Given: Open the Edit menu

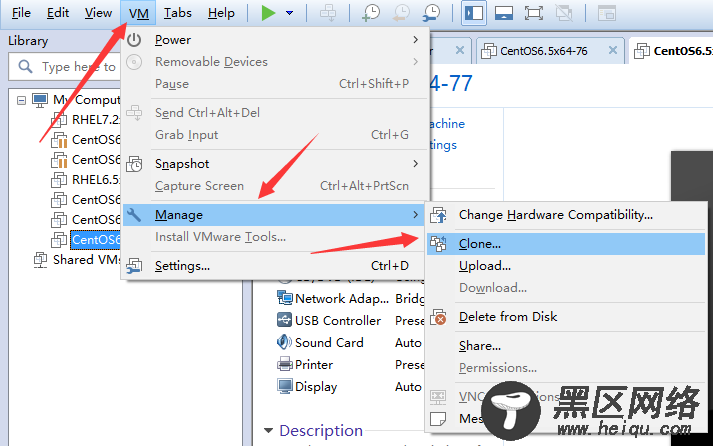Looking at the screenshot, I should [x=58, y=13].
